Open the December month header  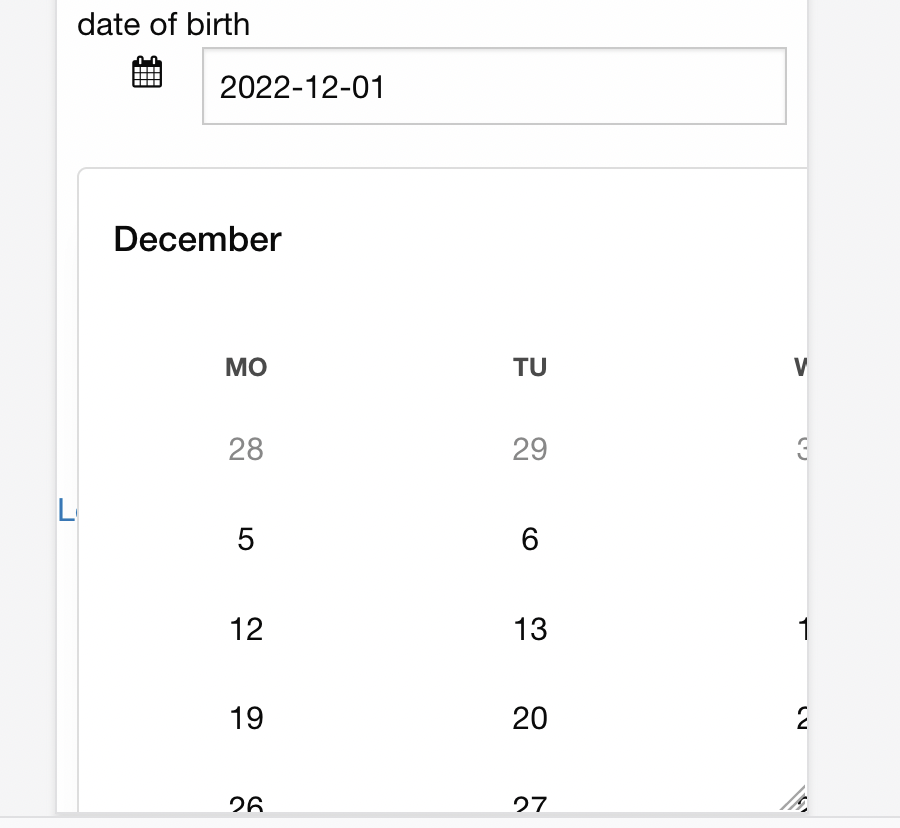point(197,239)
